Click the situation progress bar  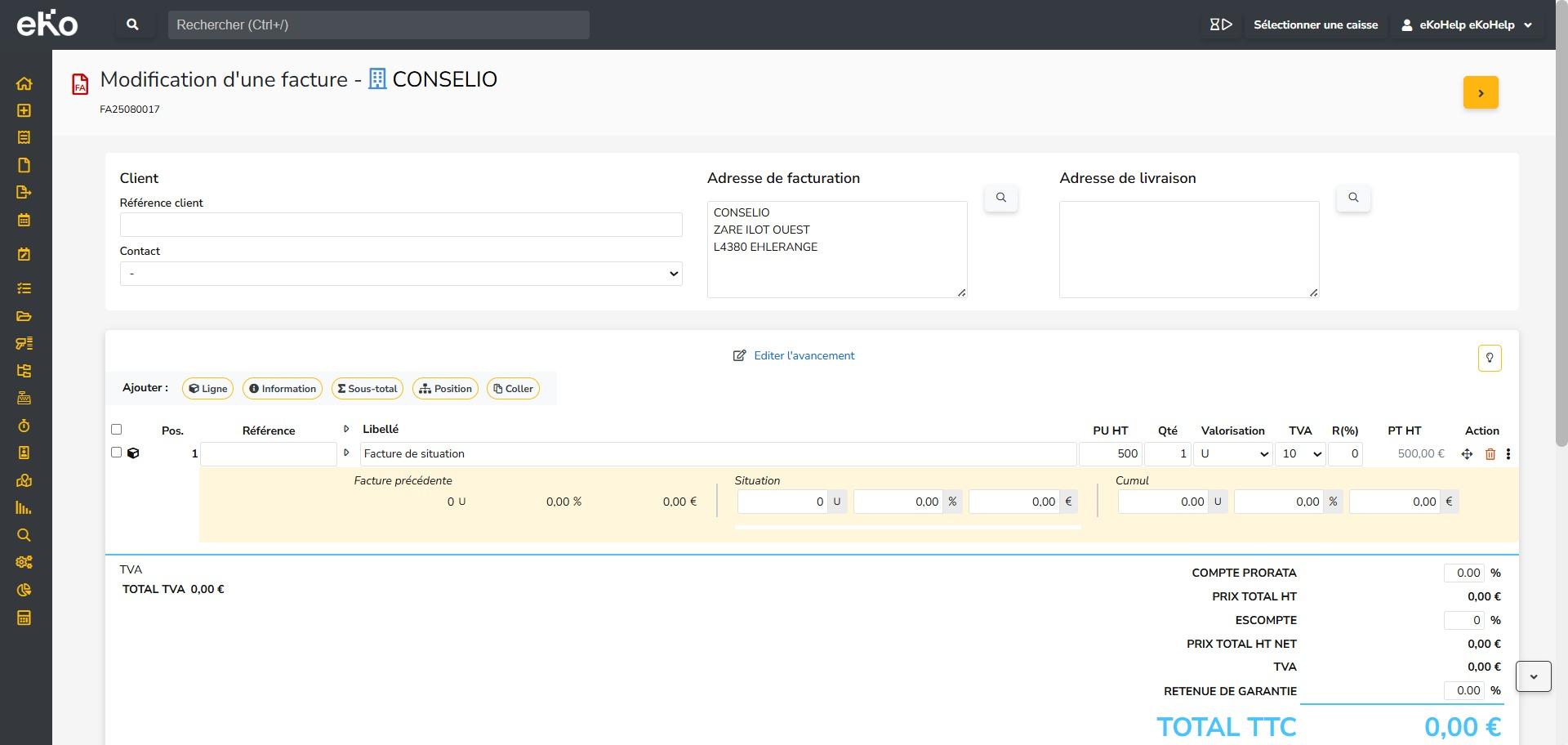(x=907, y=527)
